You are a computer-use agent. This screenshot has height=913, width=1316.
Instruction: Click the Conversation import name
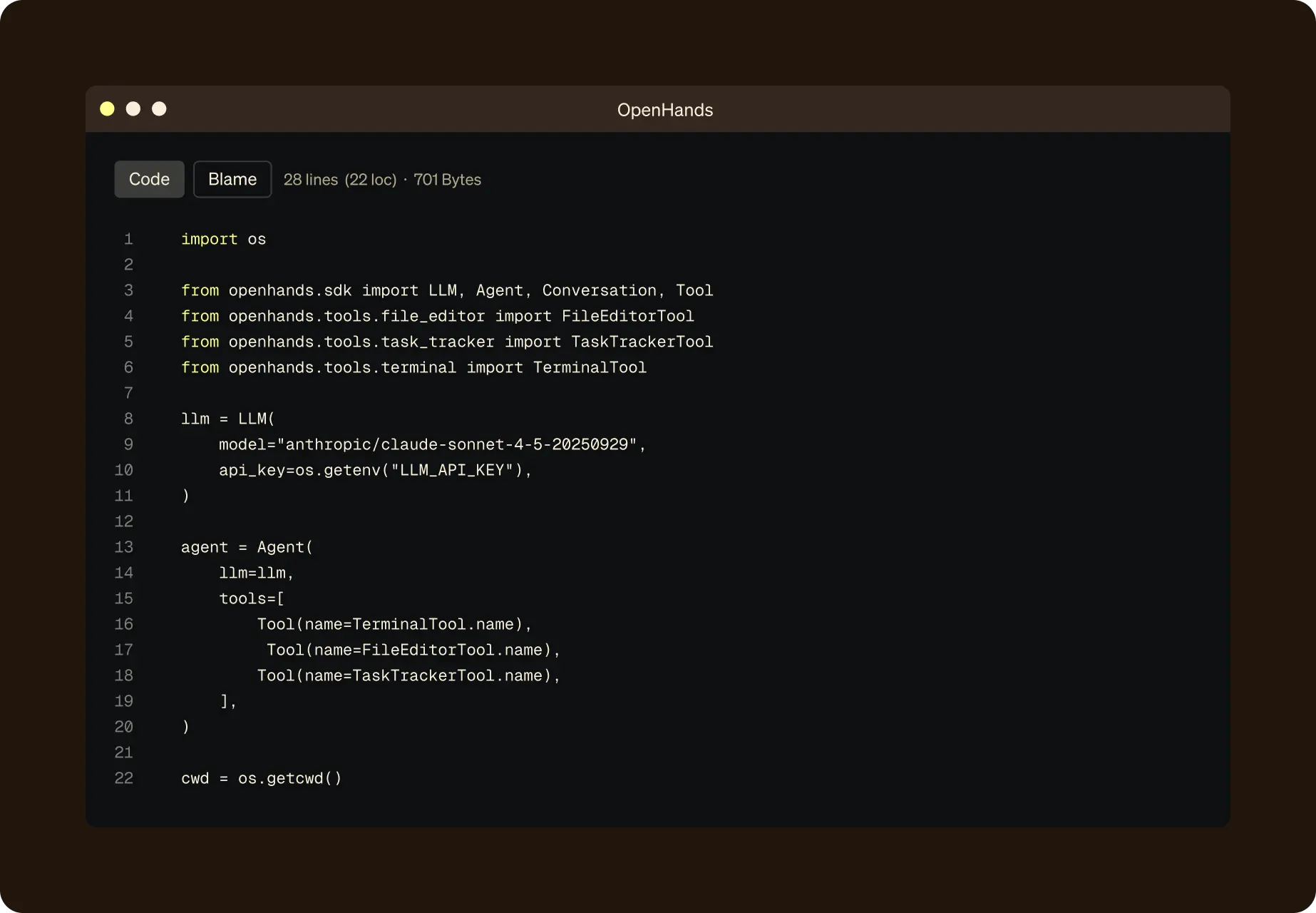(x=599, y=290)
